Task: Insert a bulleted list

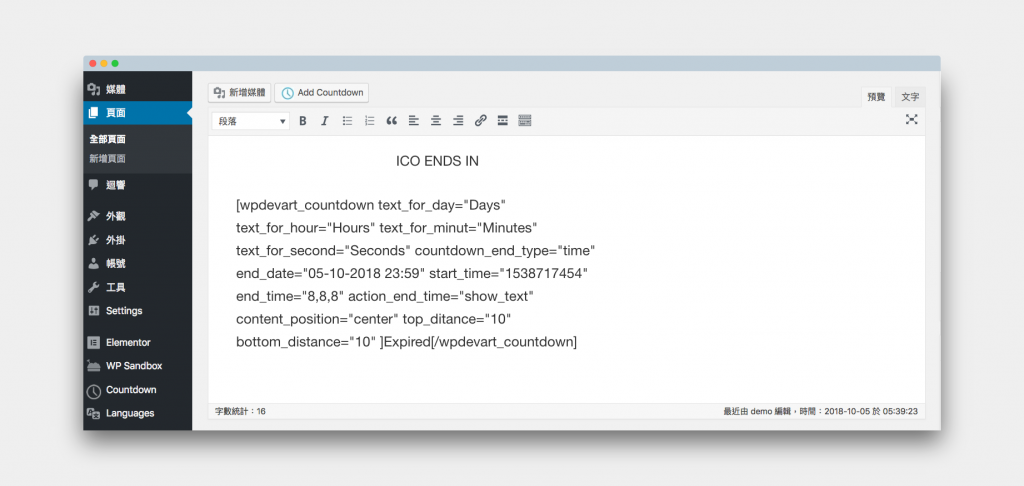Action: pos(347,121)
